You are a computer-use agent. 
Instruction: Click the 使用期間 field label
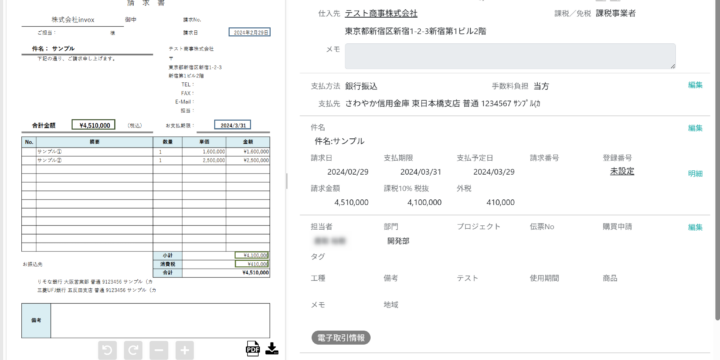point(544,278)
